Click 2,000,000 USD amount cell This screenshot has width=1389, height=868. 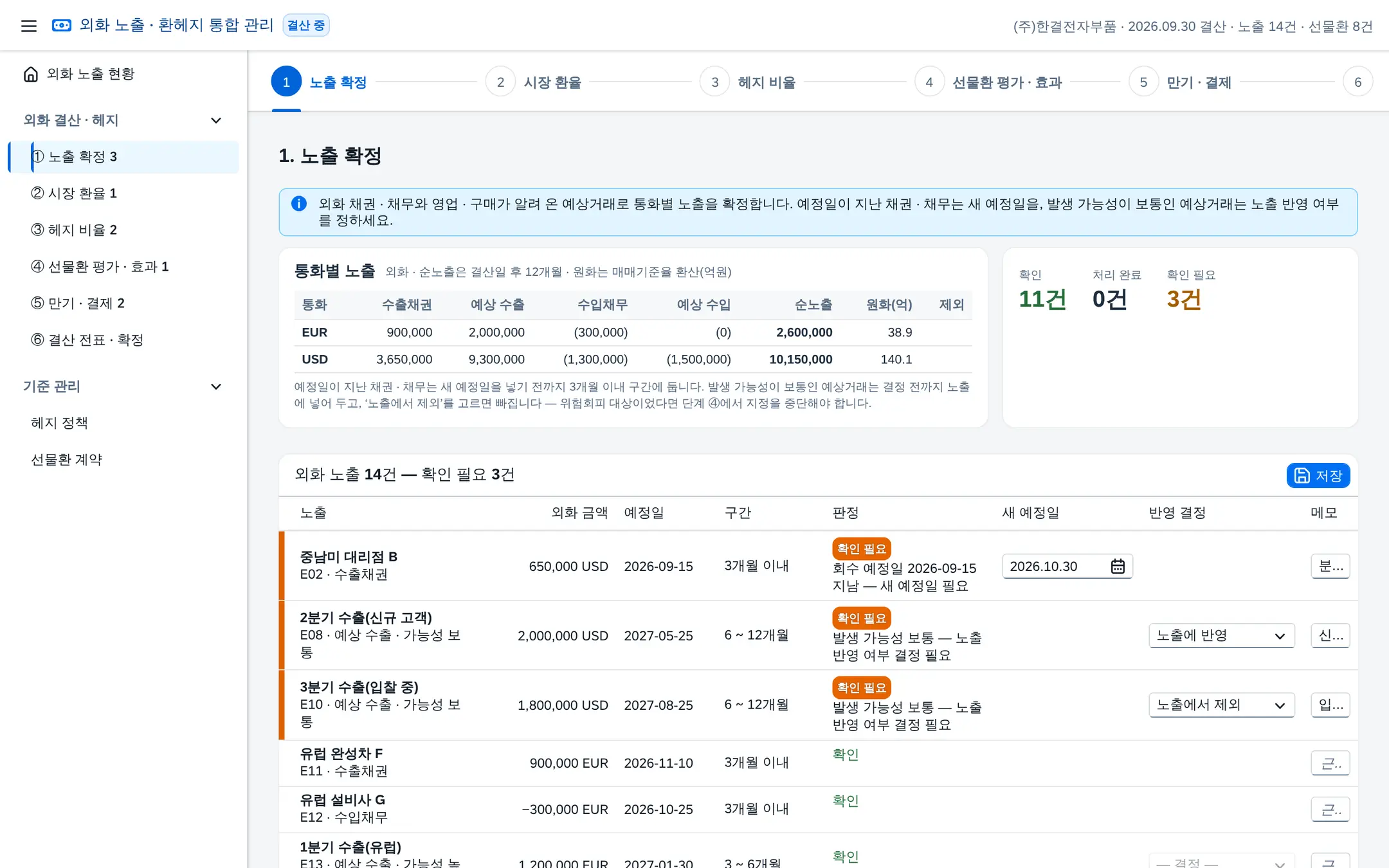point(563,636)
